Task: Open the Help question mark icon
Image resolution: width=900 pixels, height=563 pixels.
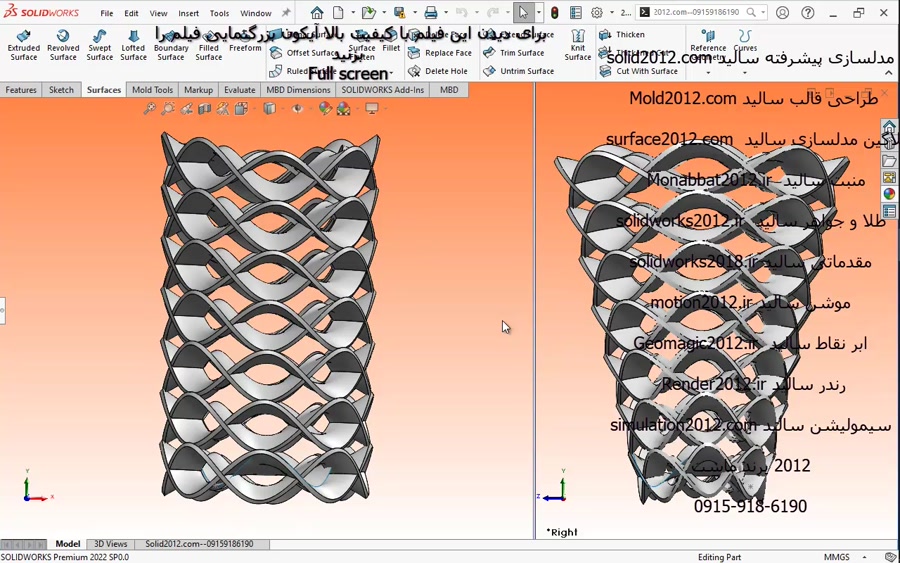Action: pyautogui.click(x=808, y=12)
